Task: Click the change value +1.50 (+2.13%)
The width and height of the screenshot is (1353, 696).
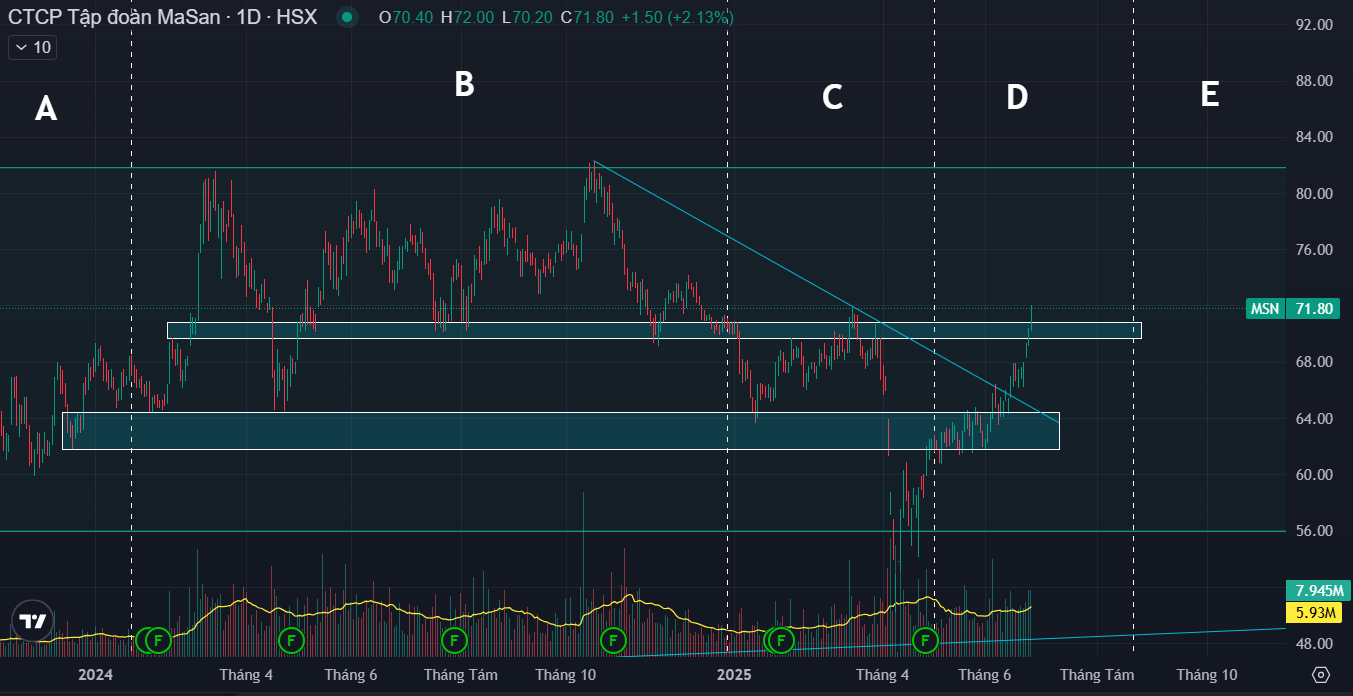Action: [x=677, y=17]
